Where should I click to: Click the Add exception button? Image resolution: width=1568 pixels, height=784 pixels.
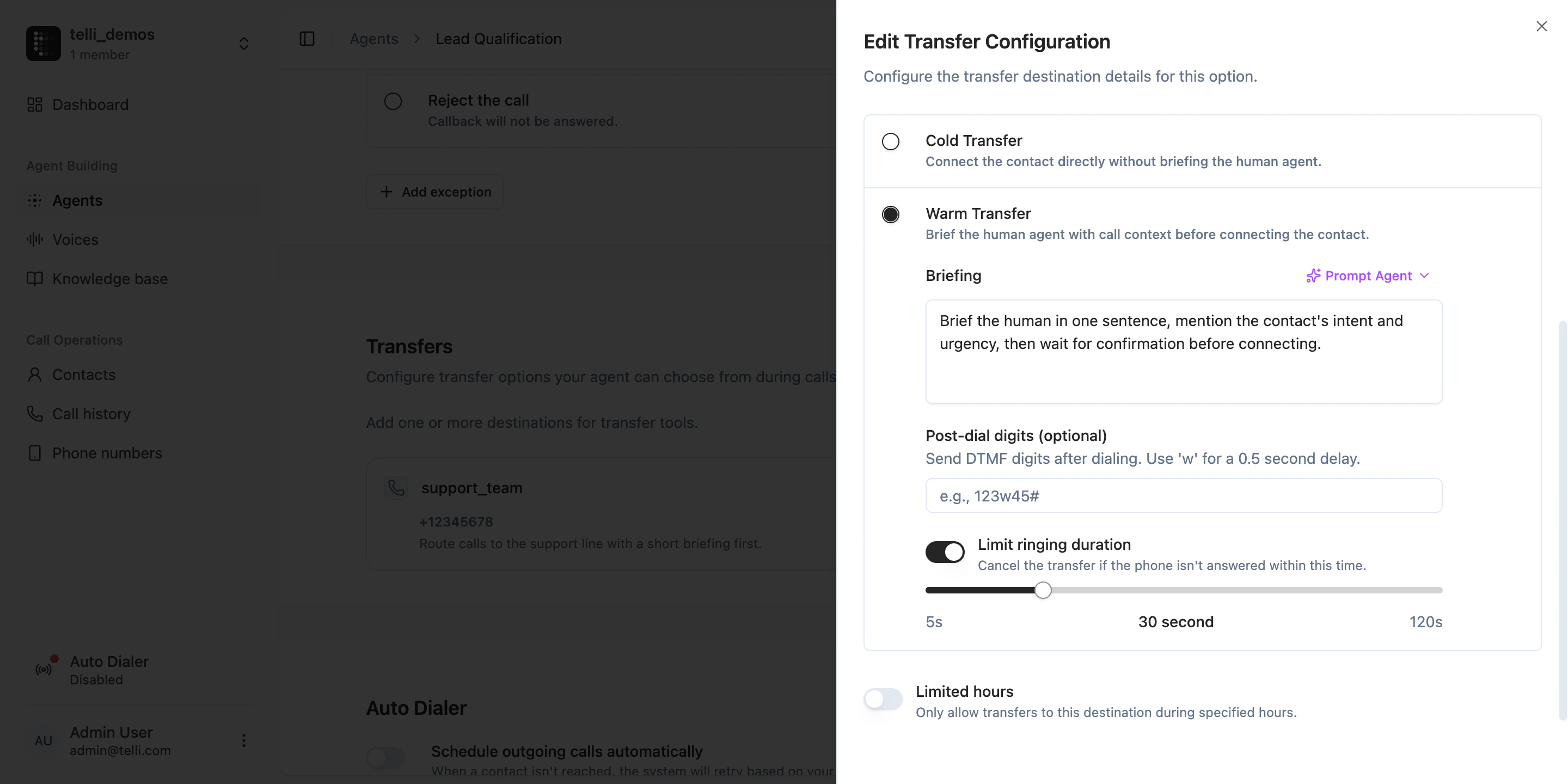pos(434,192)
